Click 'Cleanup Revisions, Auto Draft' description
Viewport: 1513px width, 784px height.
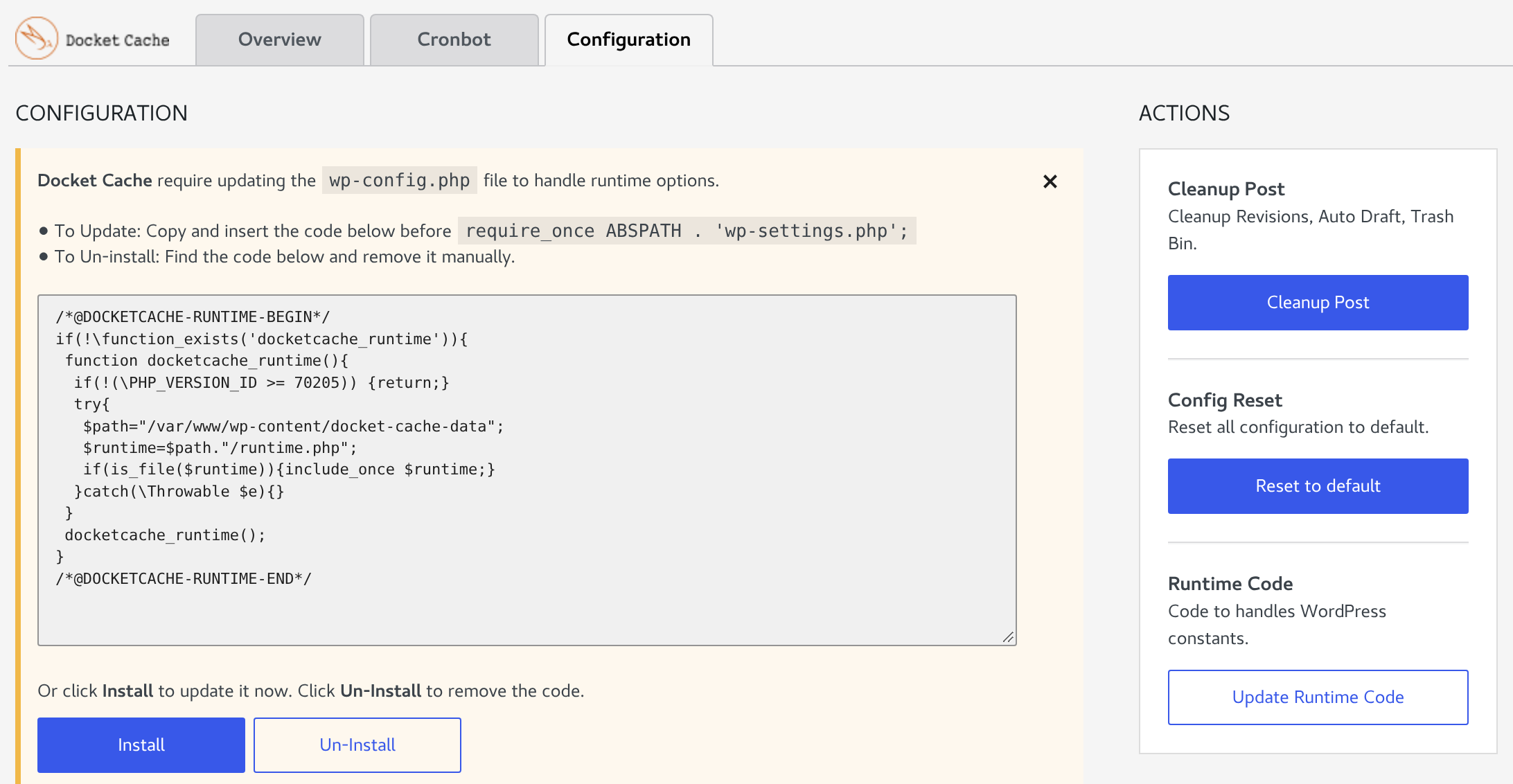pos(1311,230)
